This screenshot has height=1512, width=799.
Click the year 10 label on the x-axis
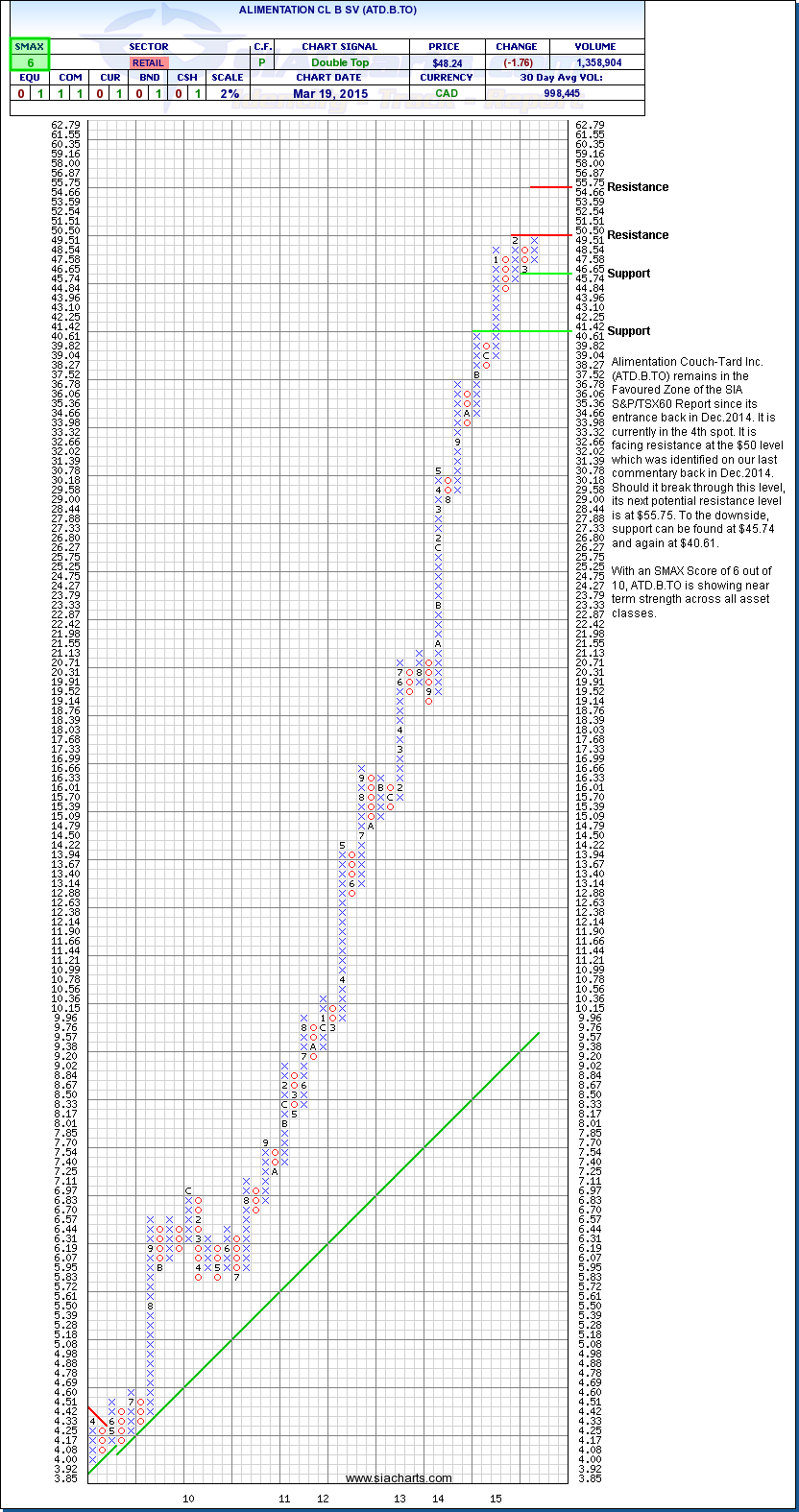189,1498
